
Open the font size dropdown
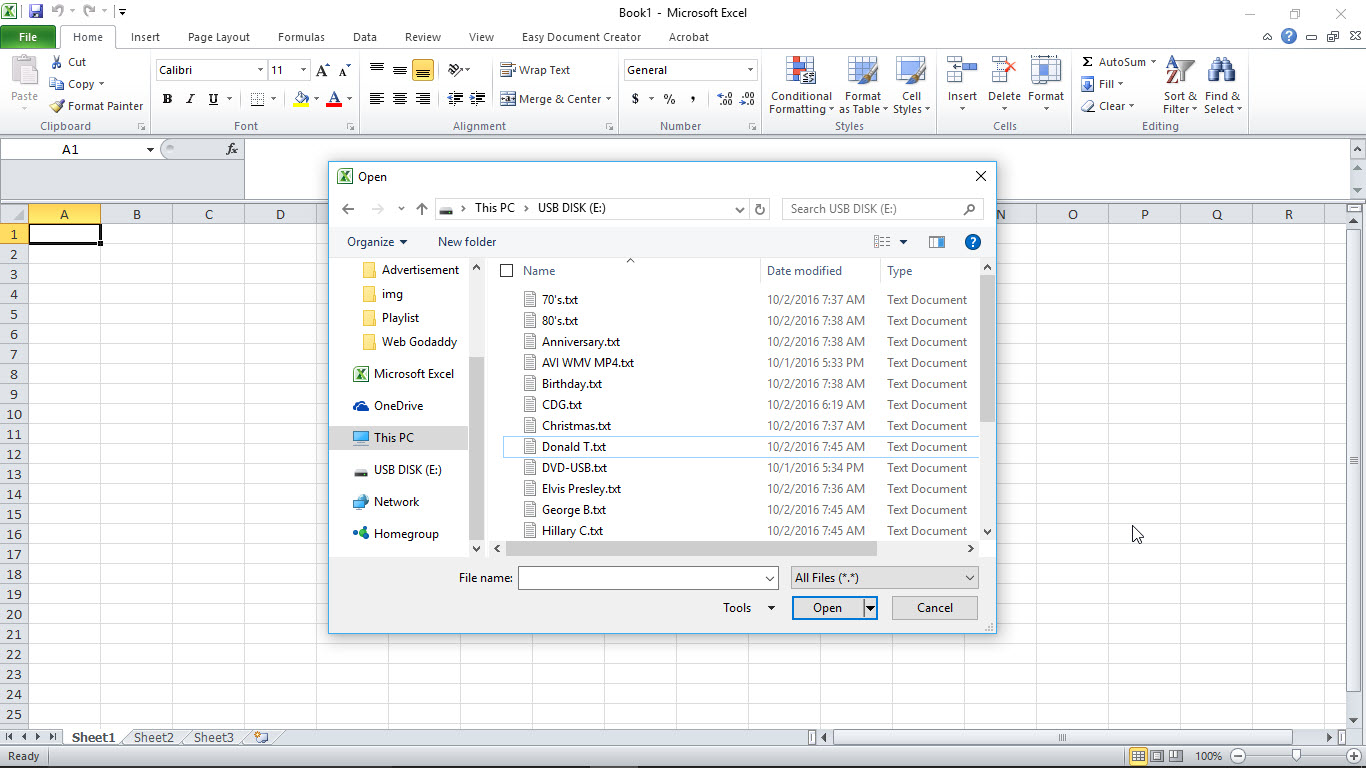pyautogui.click(x=303, y=70)
